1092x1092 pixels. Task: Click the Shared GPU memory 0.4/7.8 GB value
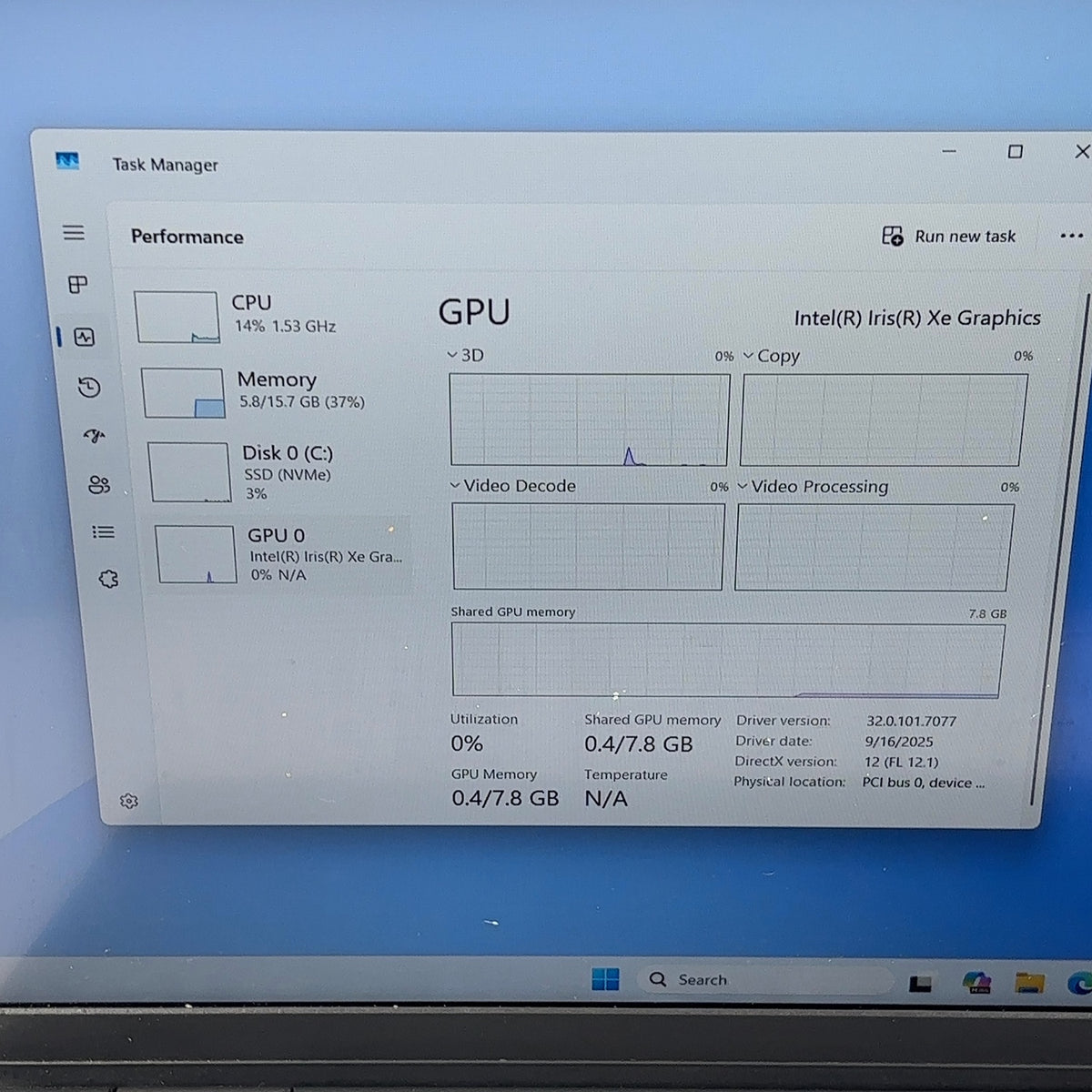coord(639,744)
